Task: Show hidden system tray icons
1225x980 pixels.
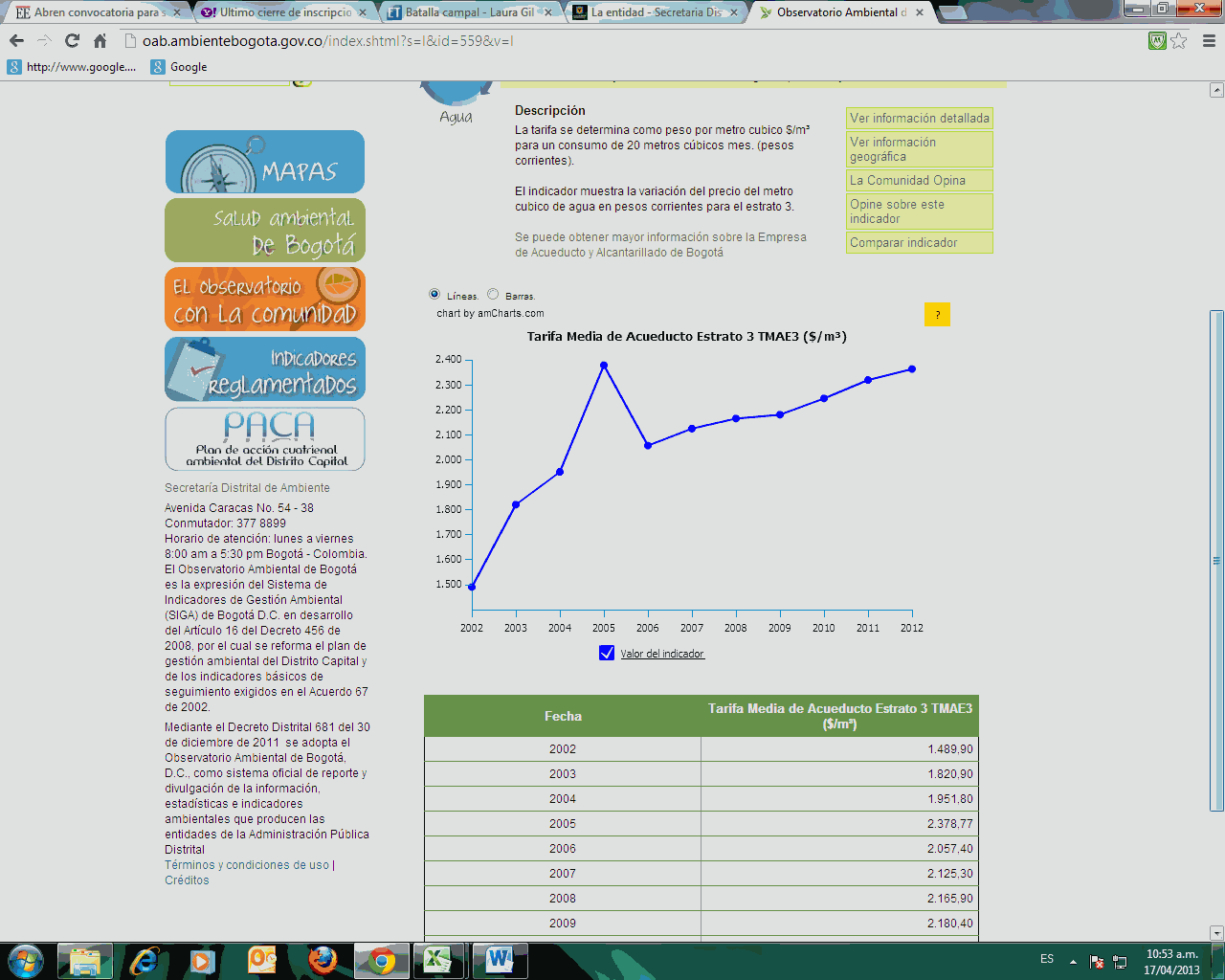Action: (1073, 961)
